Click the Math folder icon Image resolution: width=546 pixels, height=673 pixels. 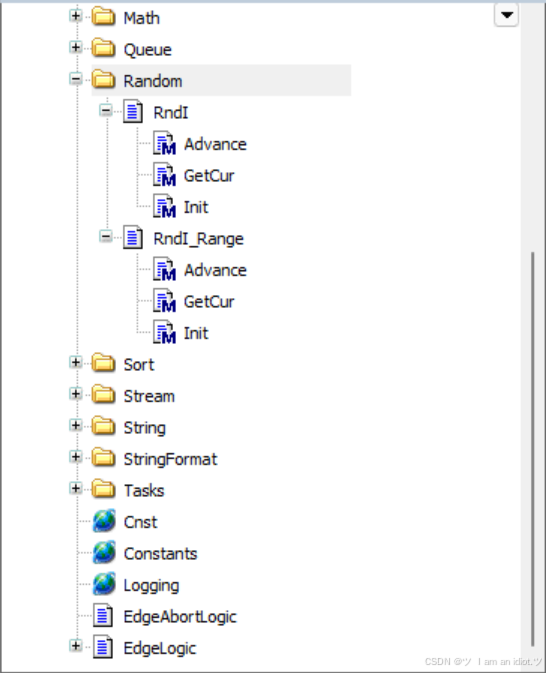pos(103,17)
